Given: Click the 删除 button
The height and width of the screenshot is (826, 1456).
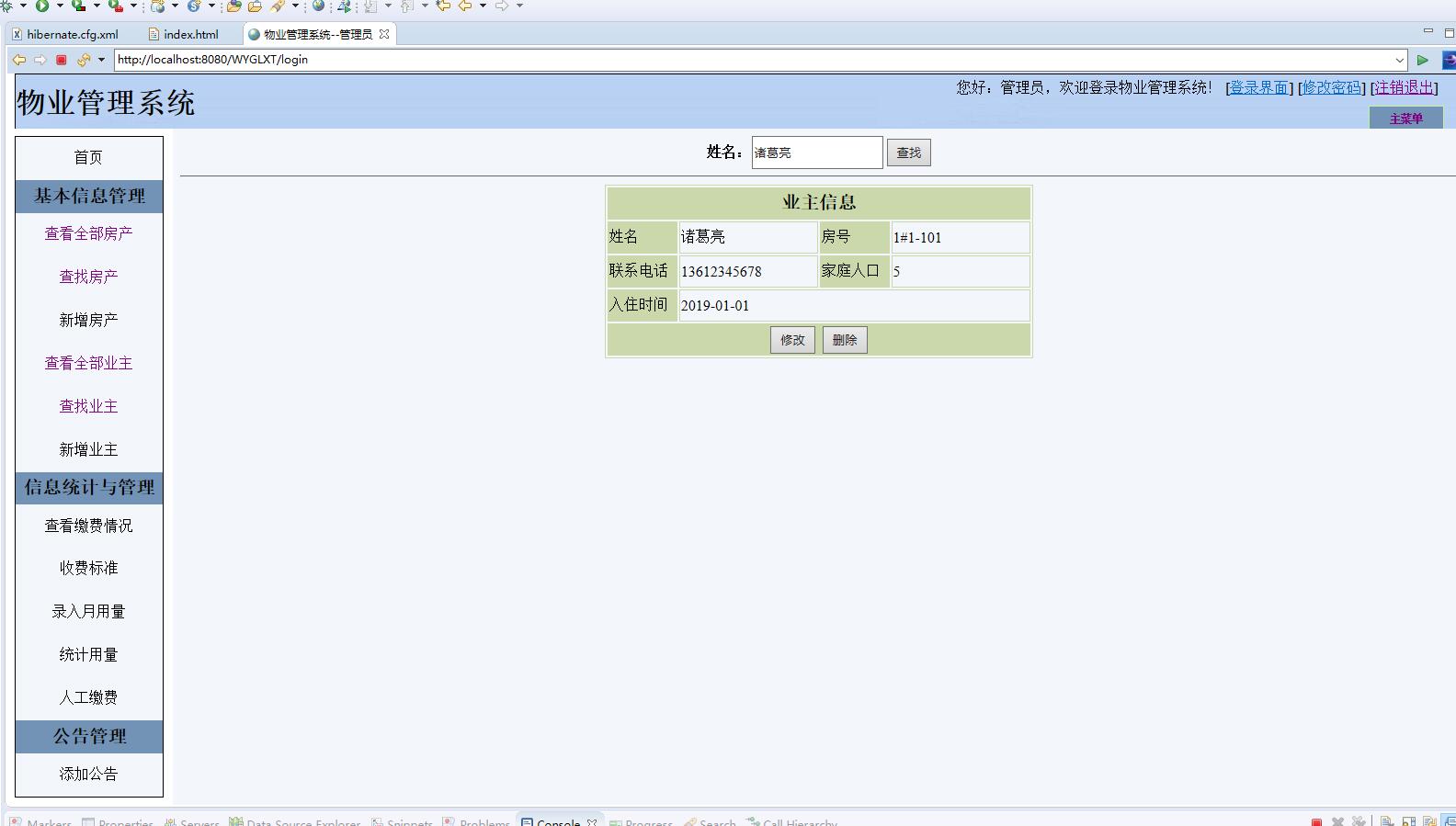Looking at the screenshot, I should [x=845, y=340].
